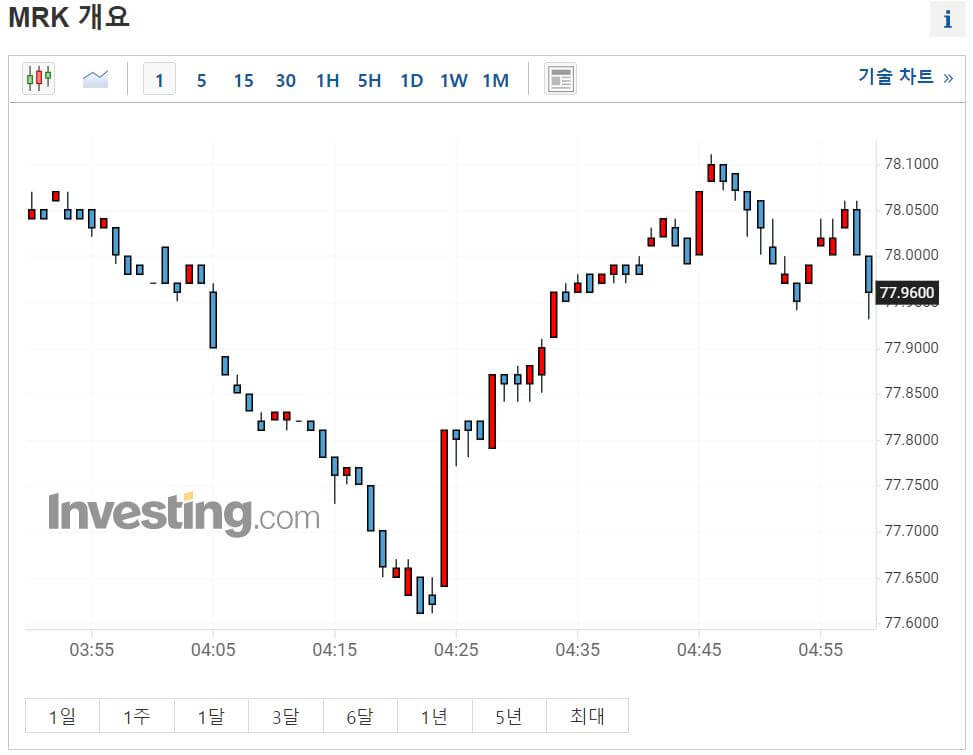Image resolution: width=973 pixels, height=755 pixels.
Task: Select the 30-minute interval
Action: coord(285,80)
